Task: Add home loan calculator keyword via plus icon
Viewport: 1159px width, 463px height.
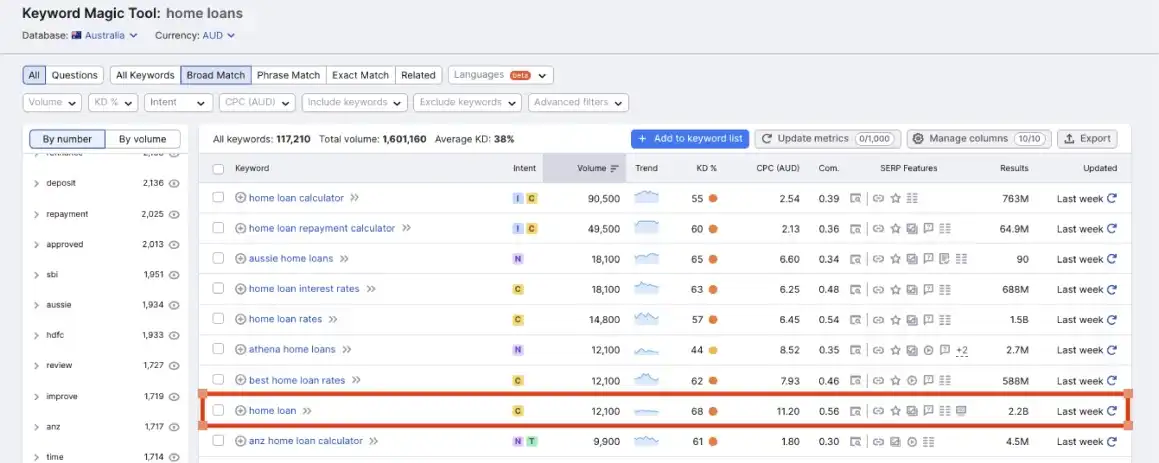Action: (x=240, y=198)
